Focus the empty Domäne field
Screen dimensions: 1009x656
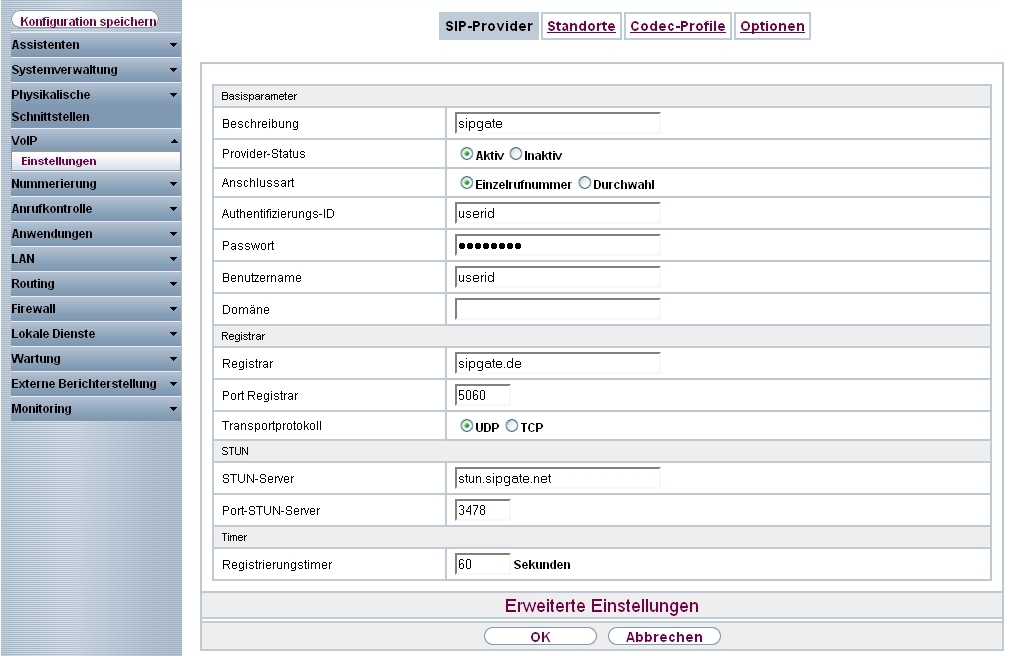coord(557,309)
